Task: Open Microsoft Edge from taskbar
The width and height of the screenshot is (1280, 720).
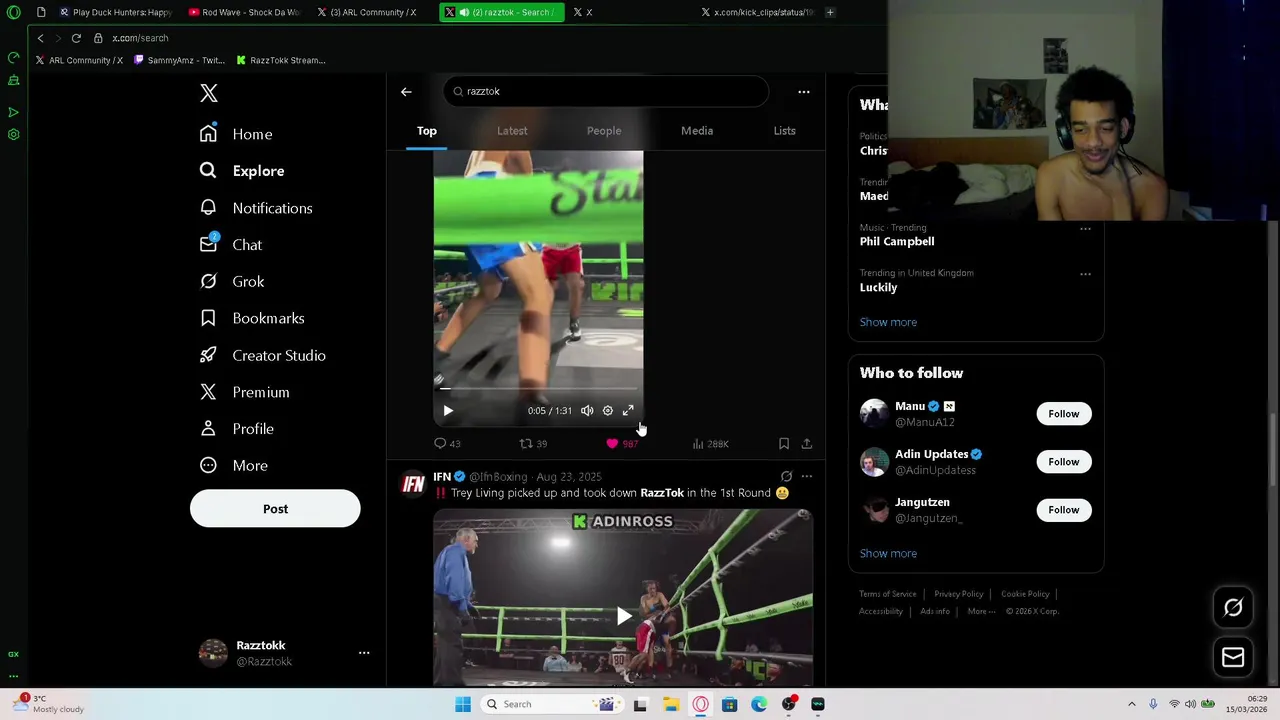Action: coord(759,704)
